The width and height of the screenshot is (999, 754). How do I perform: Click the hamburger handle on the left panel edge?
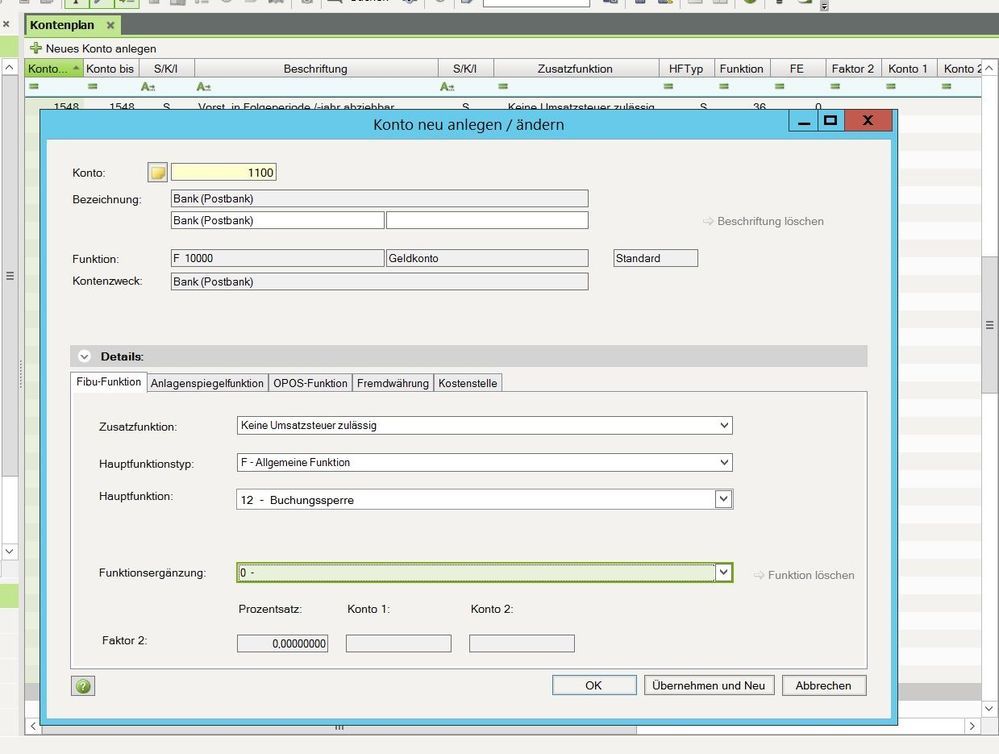pos(10,275)
